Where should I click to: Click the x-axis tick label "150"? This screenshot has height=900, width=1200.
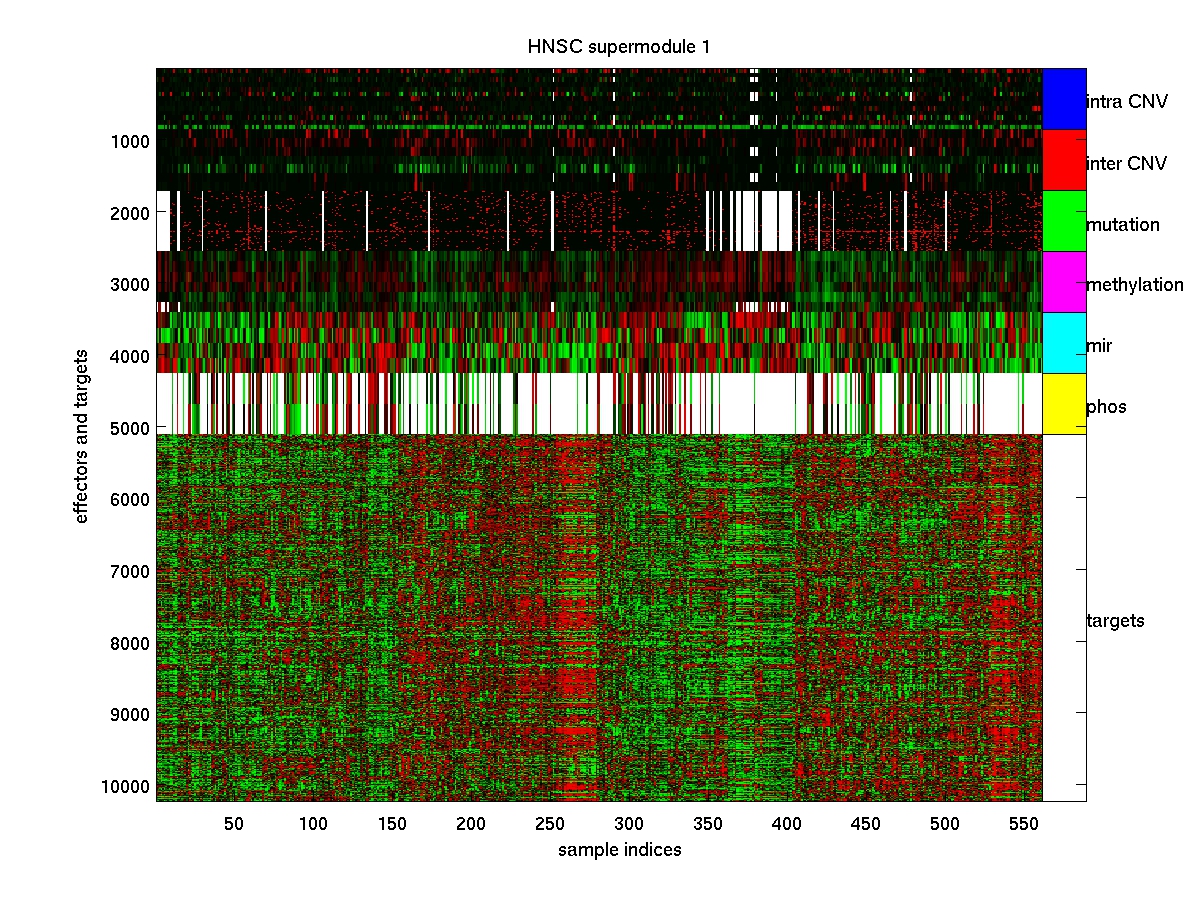point(392,823)
